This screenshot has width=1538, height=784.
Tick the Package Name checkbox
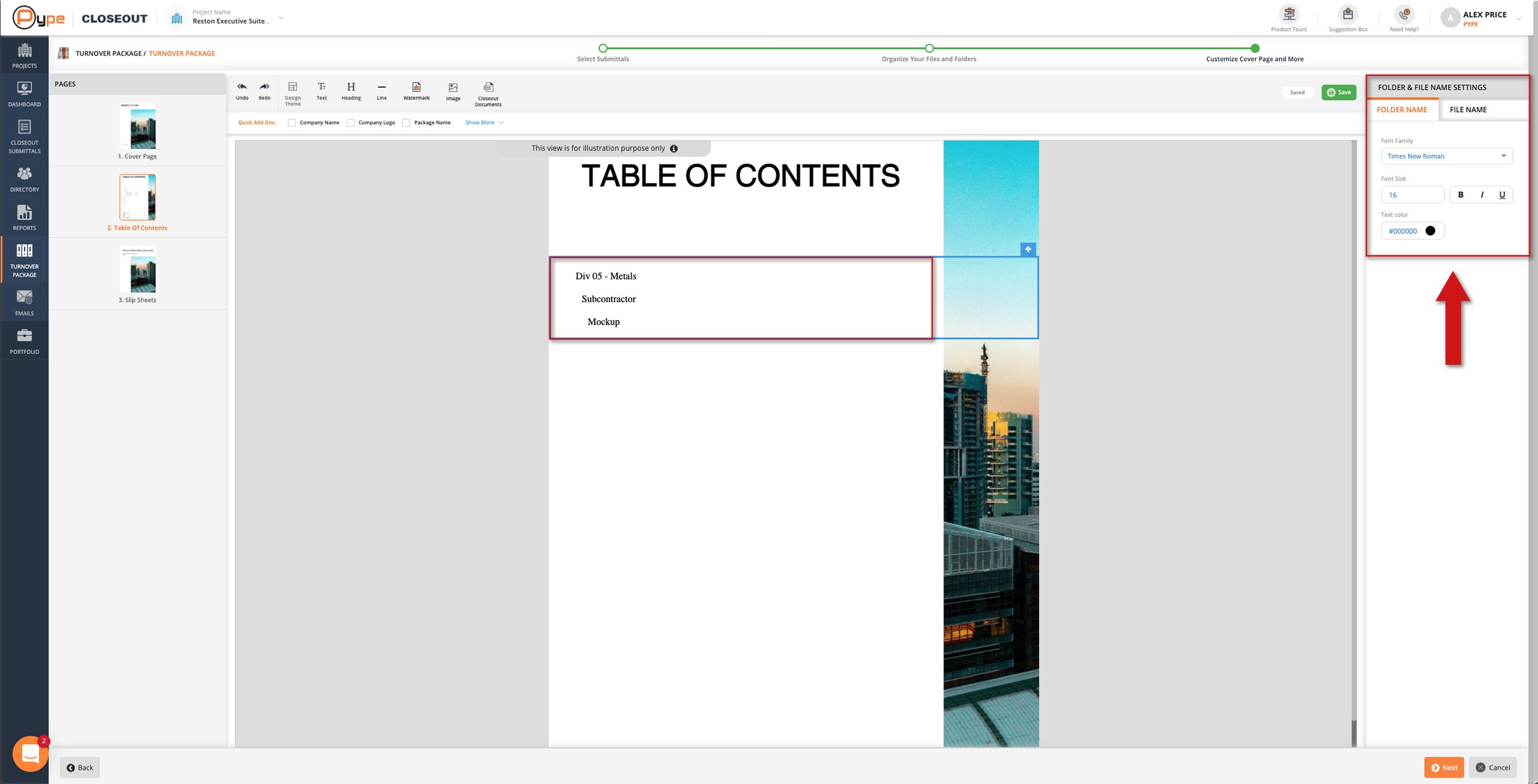(406, 122)
